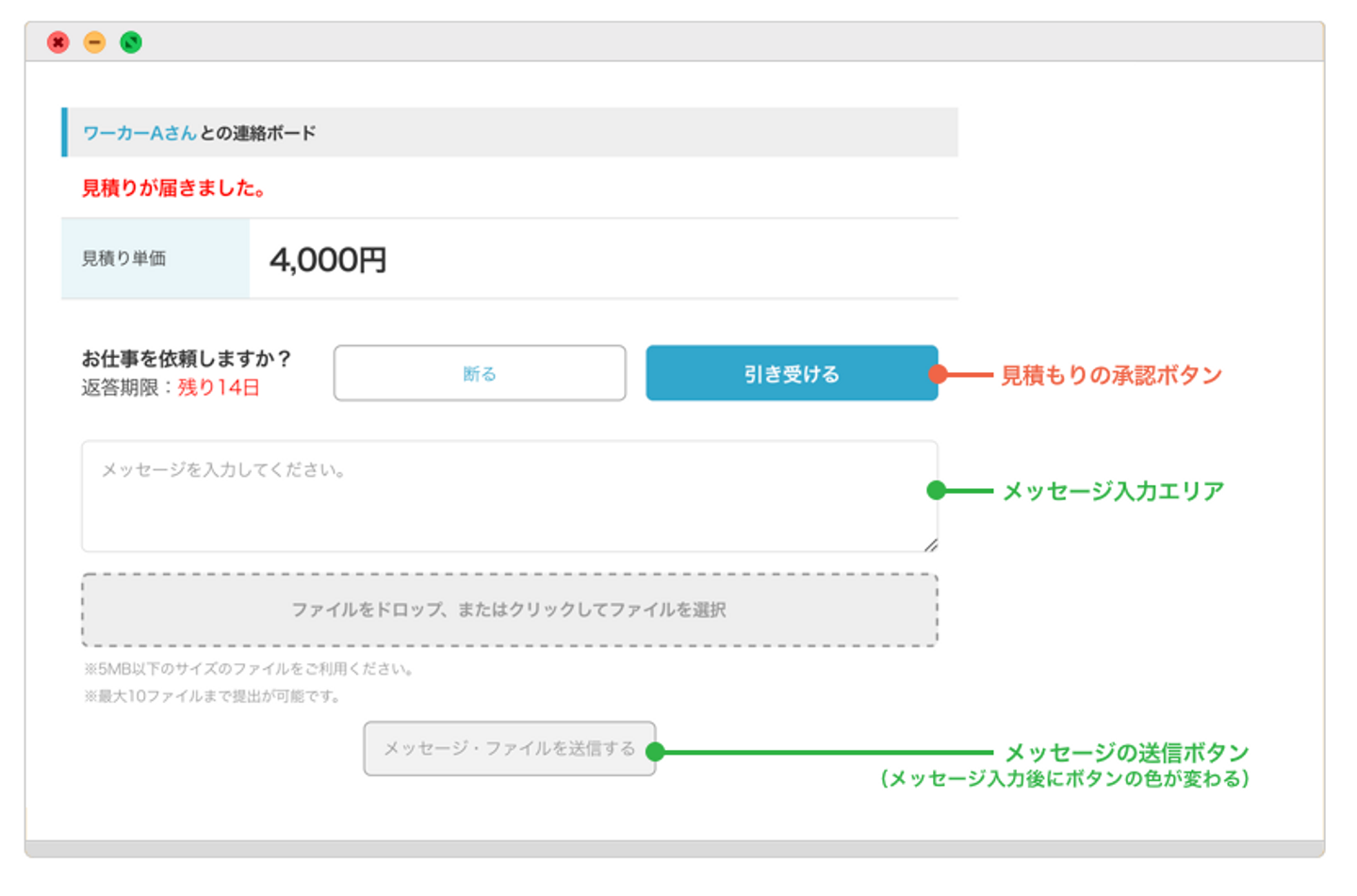This screenshot has height=896, width=1357.
Task: Click the ※最大10ファイル upload limit note
Action: (x=212, y=696)
